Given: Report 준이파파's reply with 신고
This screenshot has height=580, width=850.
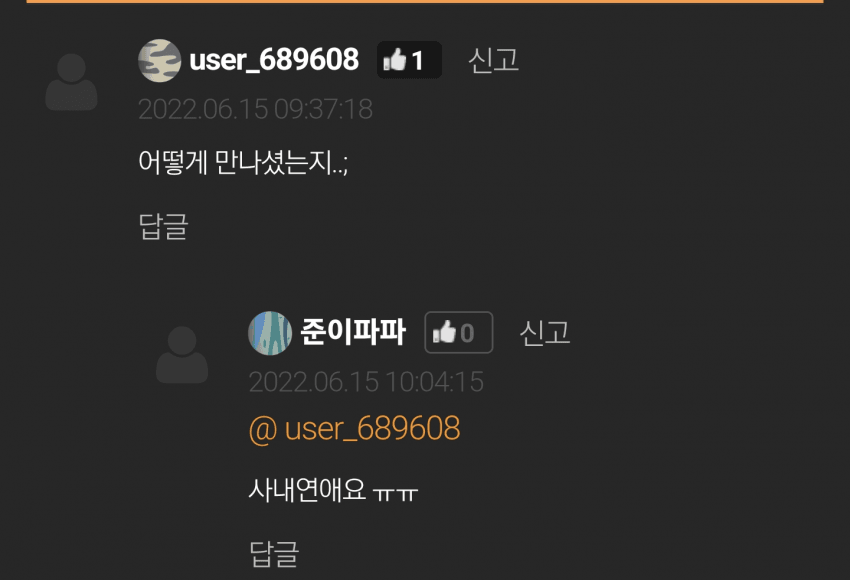Looking at the screenshot, I should (545, 332).
